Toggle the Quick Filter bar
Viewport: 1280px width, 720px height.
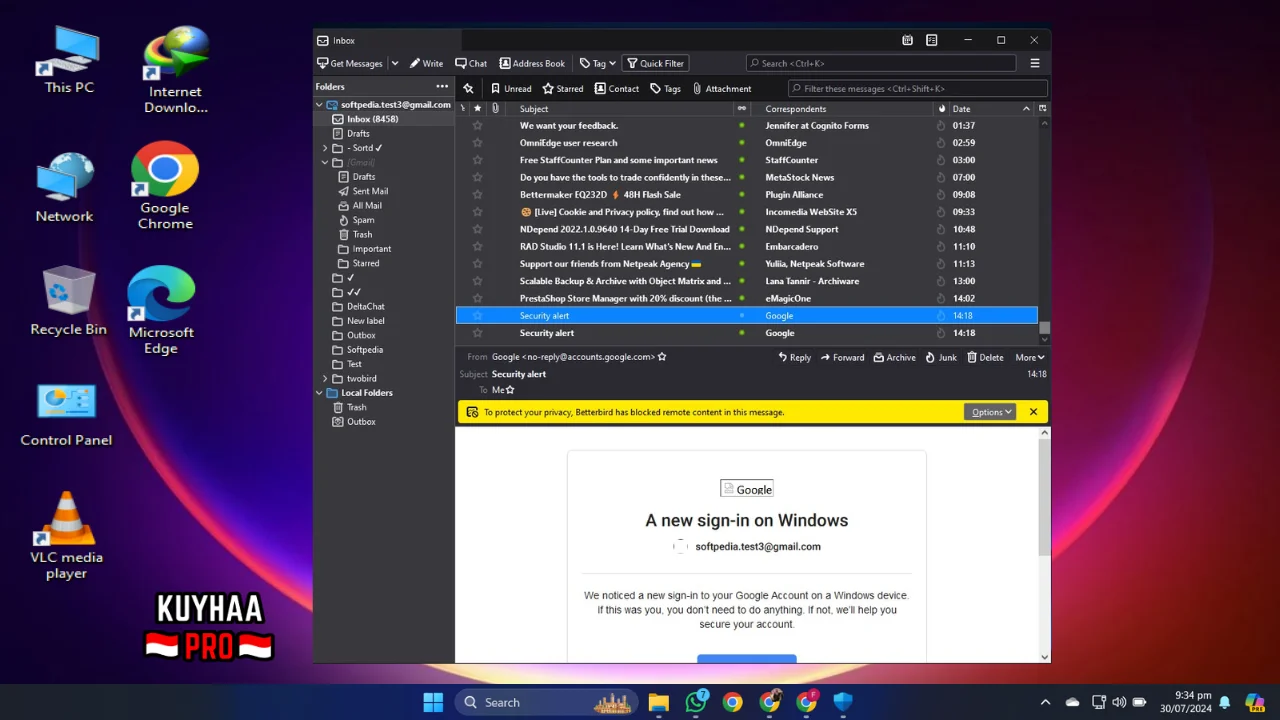656,63
